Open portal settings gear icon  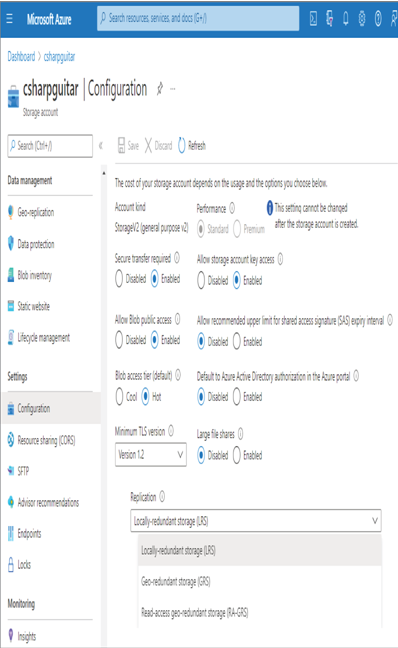coord(362,19)
